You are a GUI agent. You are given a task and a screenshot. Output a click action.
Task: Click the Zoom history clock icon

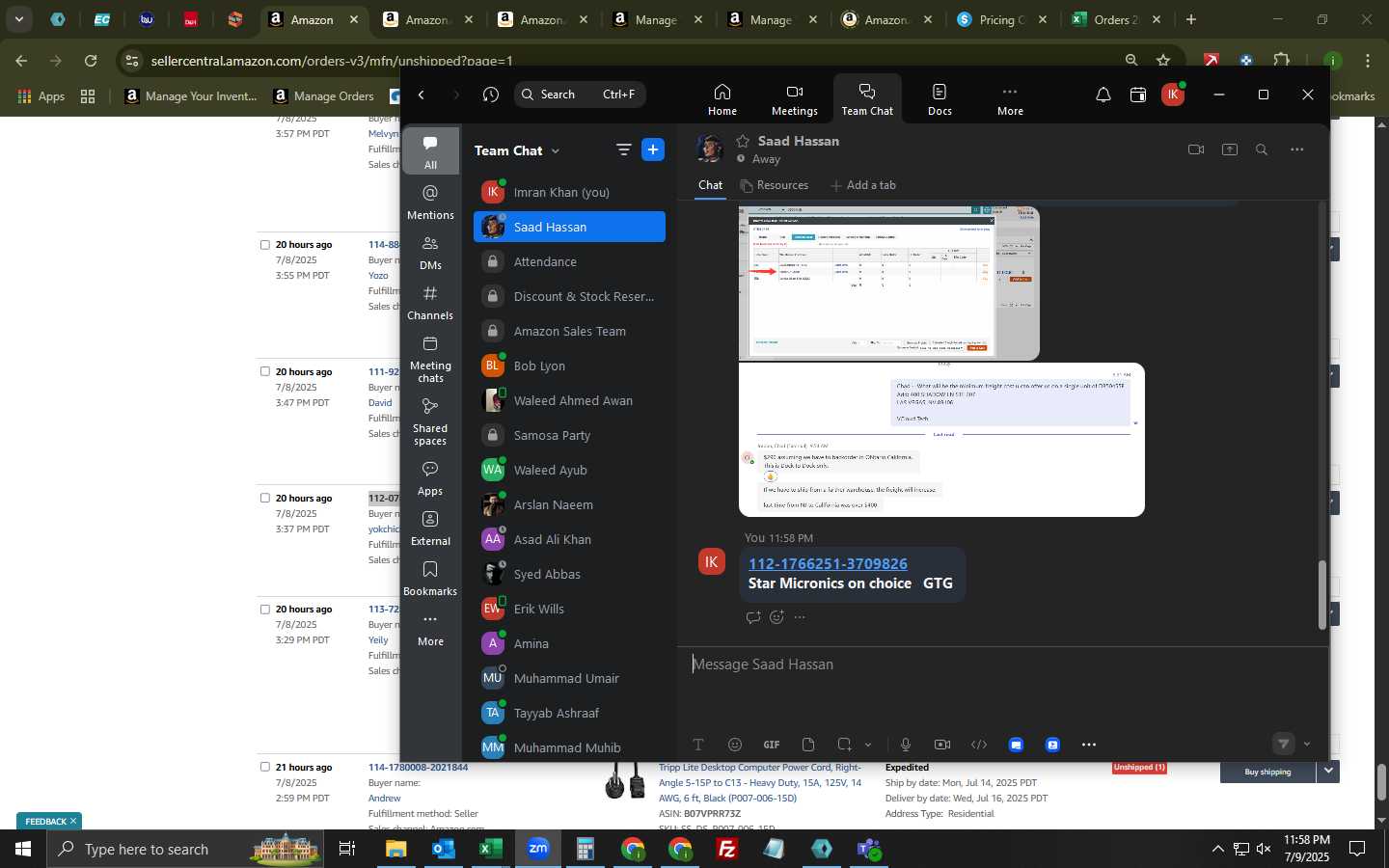pyautogui.click(x=491, y=95)
